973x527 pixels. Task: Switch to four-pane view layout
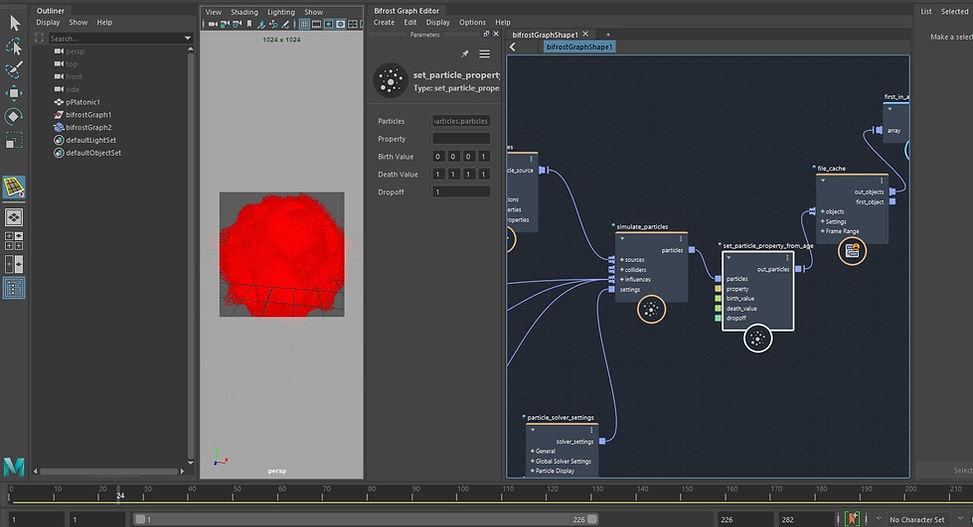[14, 241]
